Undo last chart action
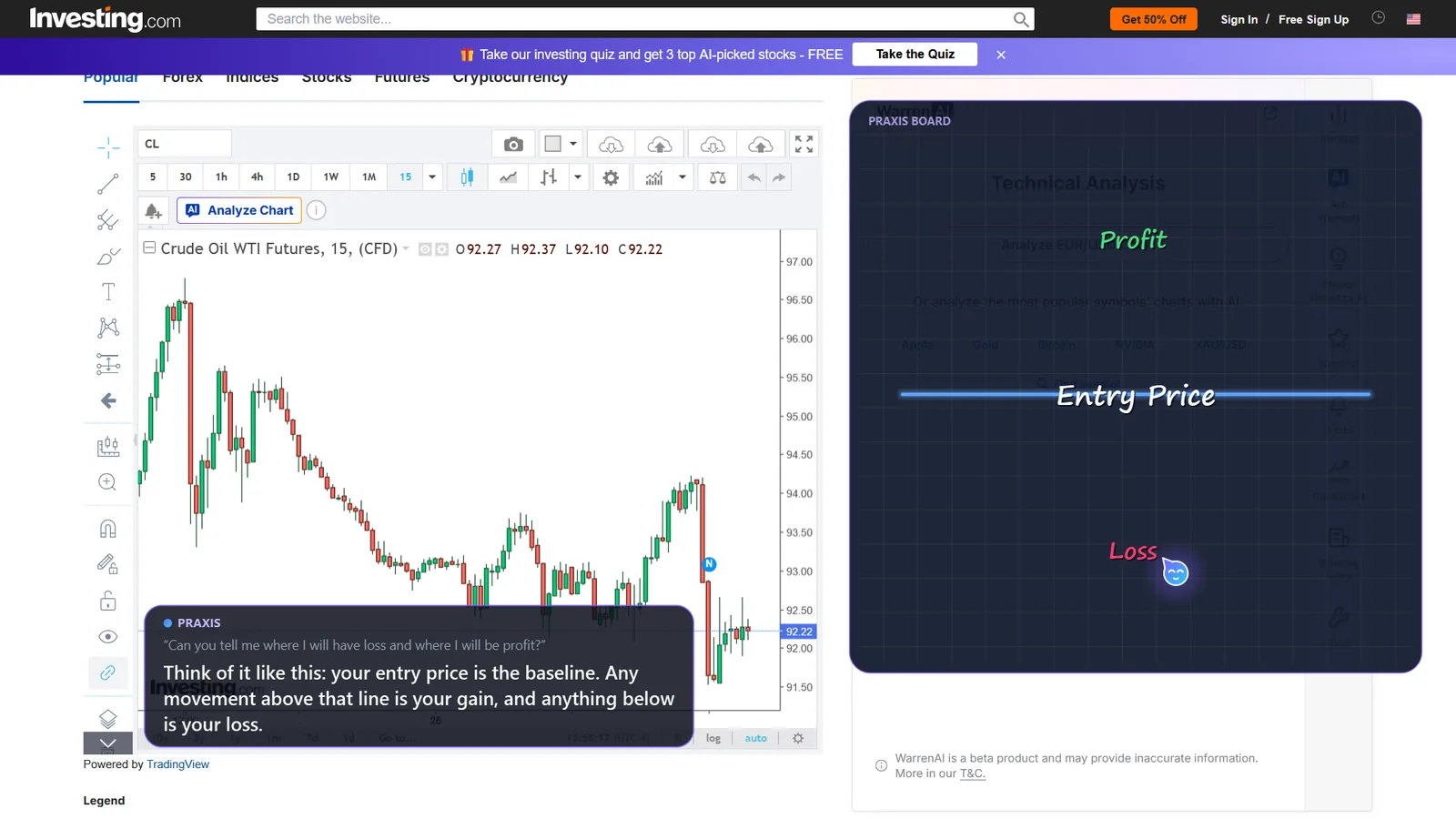Image resolution: width=1456 pixels, height=819 pixels. pos(753,177)
